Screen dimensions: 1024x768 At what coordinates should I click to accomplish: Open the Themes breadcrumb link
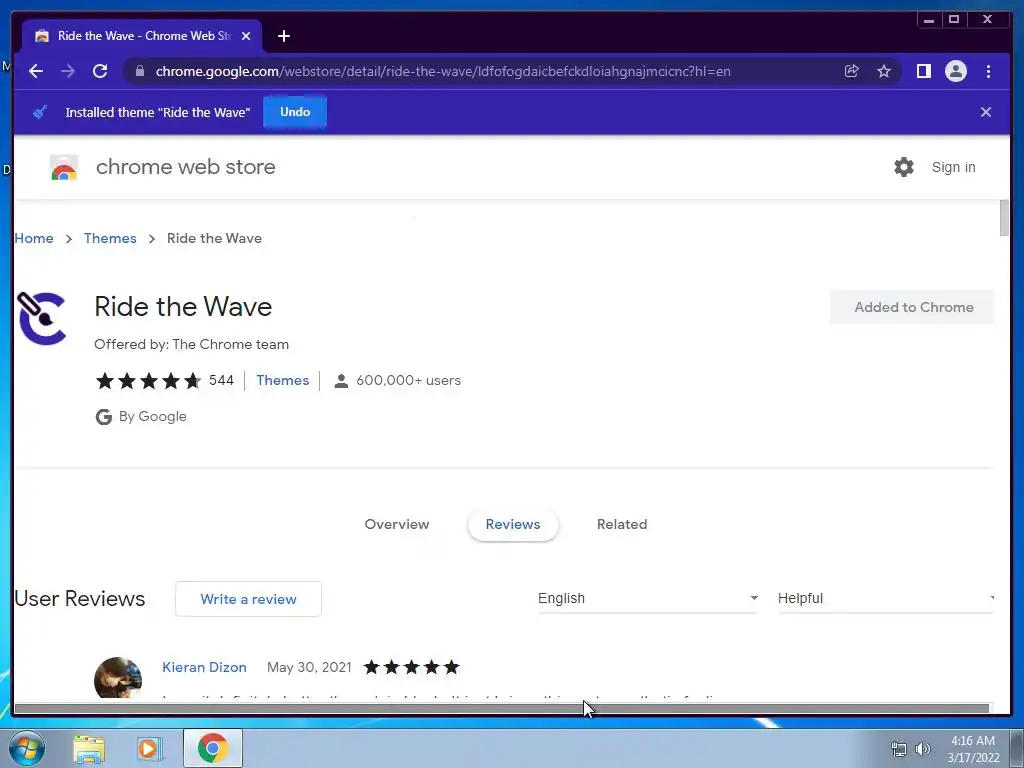click(110, 238)
